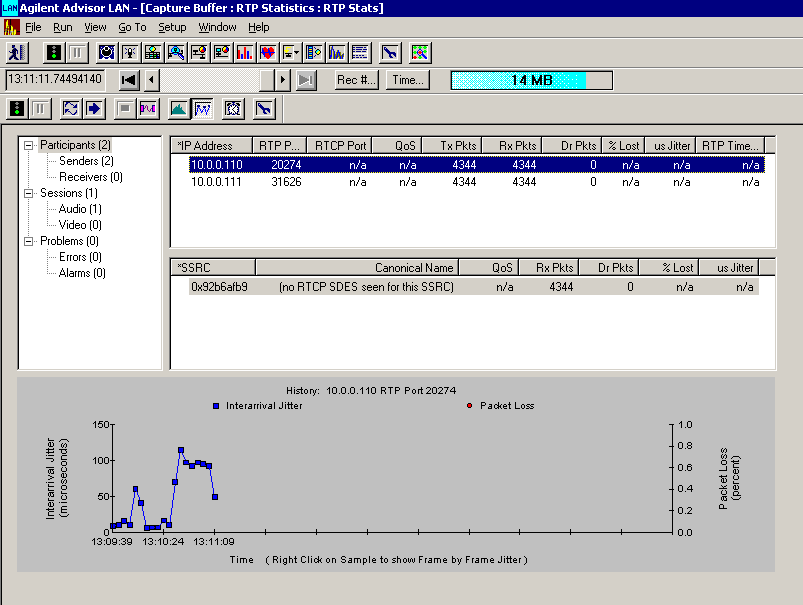Click the running man exit icon
Image resolution: width=803 pixels, height=605 pixels.
16,52
